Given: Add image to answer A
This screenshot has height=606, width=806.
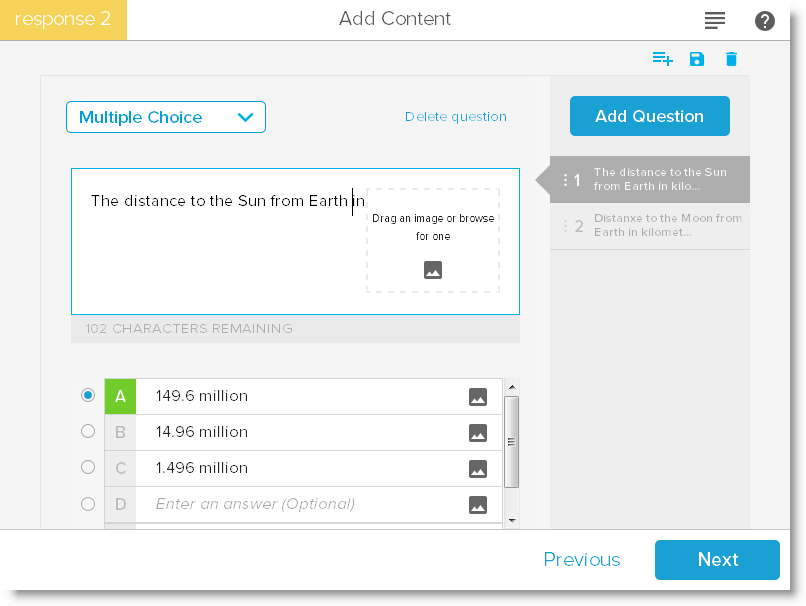Looking at the screenshot, I should point(478,397).
